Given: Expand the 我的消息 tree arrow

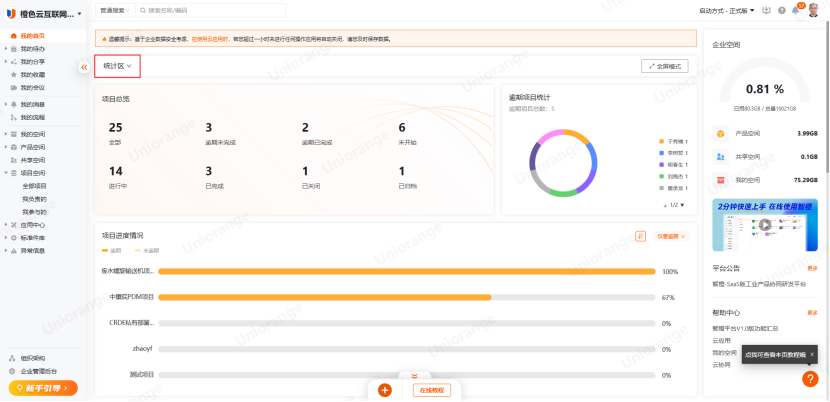Looking at the screenshot, I should [6, 104].
